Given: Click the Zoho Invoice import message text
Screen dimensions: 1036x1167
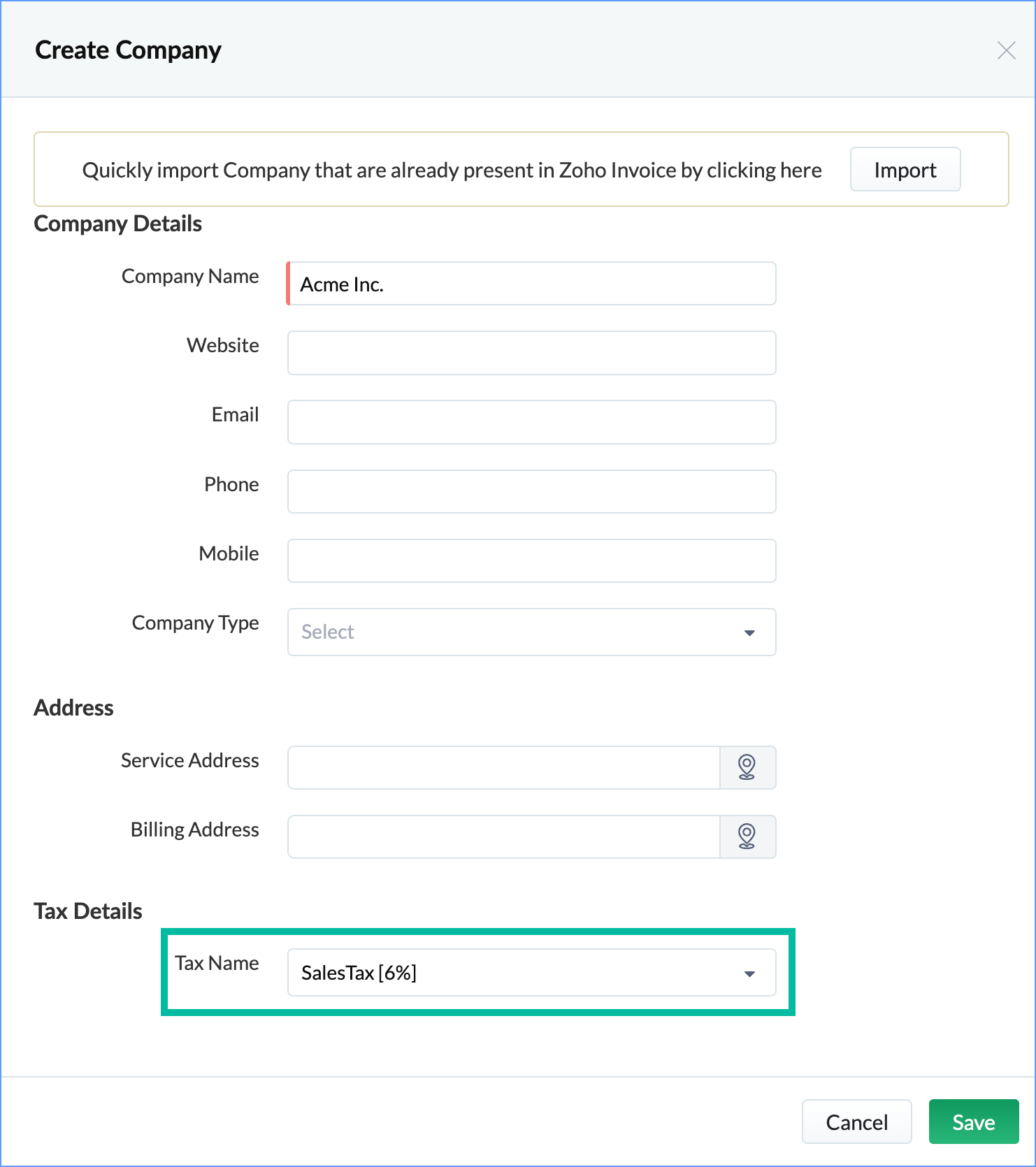Looking at the screenshot, I should 452,170.
